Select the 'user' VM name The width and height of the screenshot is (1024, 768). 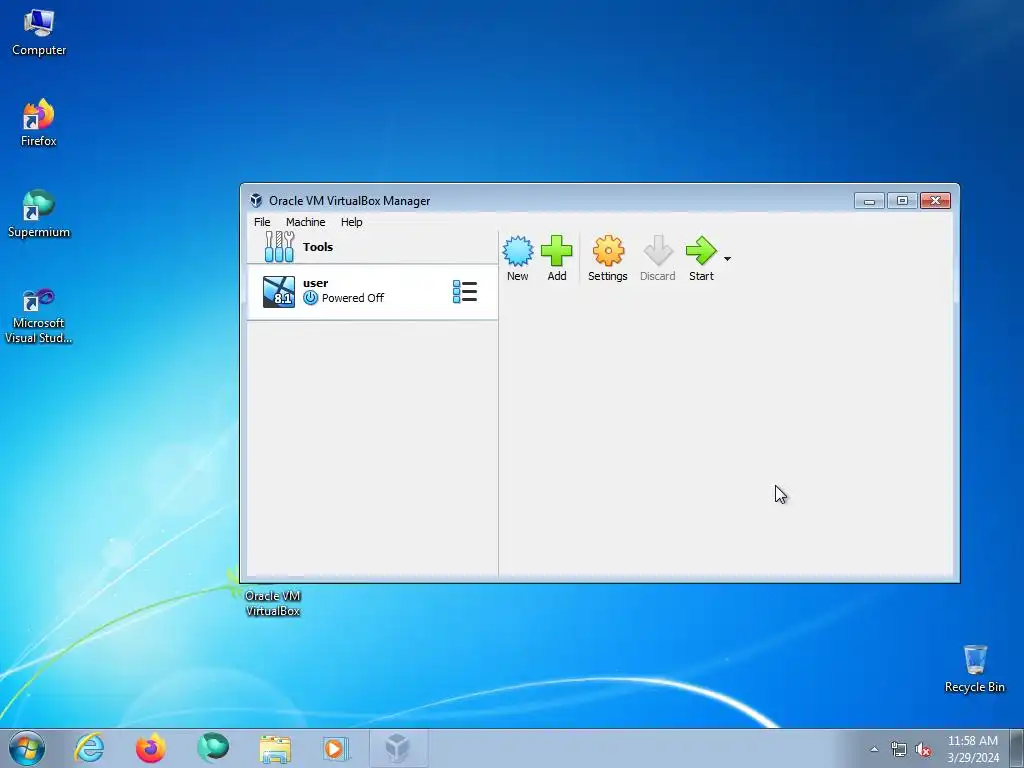[315, 283]
